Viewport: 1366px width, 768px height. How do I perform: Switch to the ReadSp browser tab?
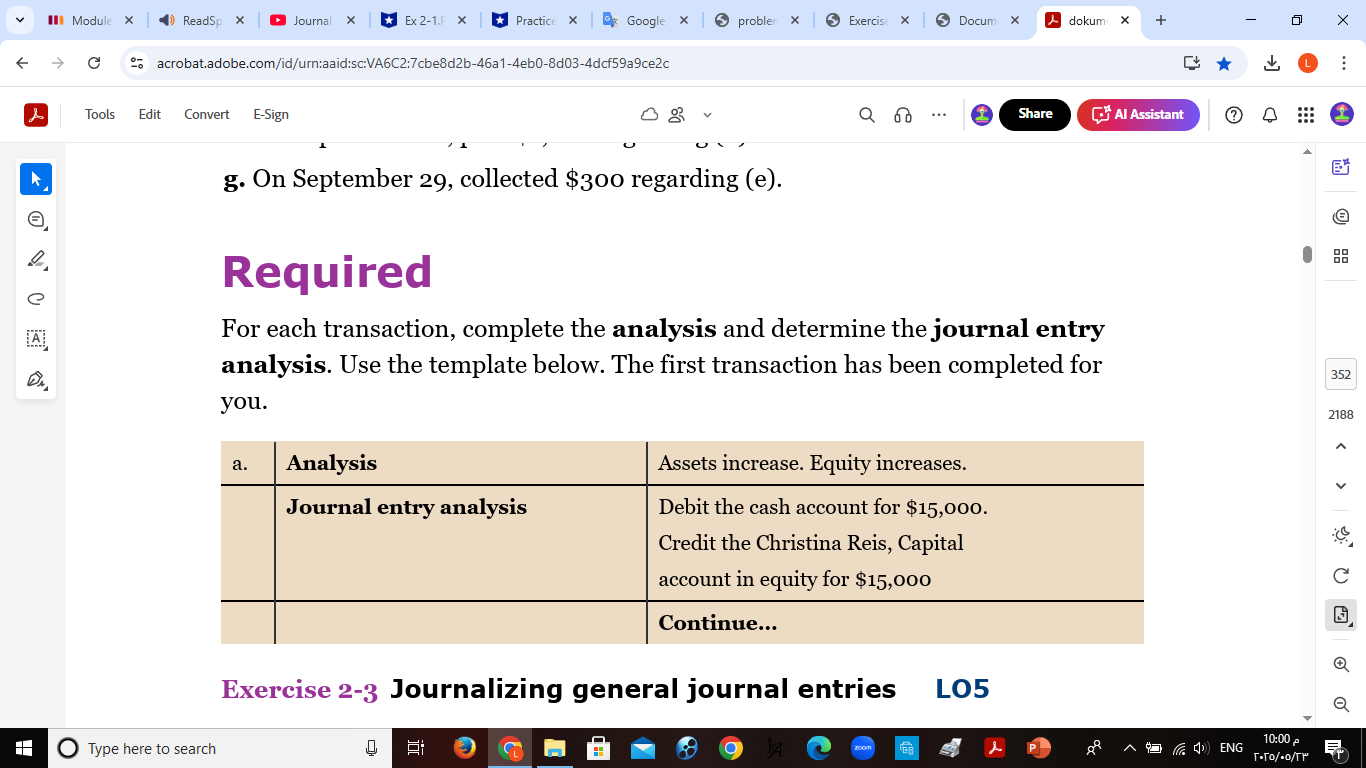click(x=202, y=20)
